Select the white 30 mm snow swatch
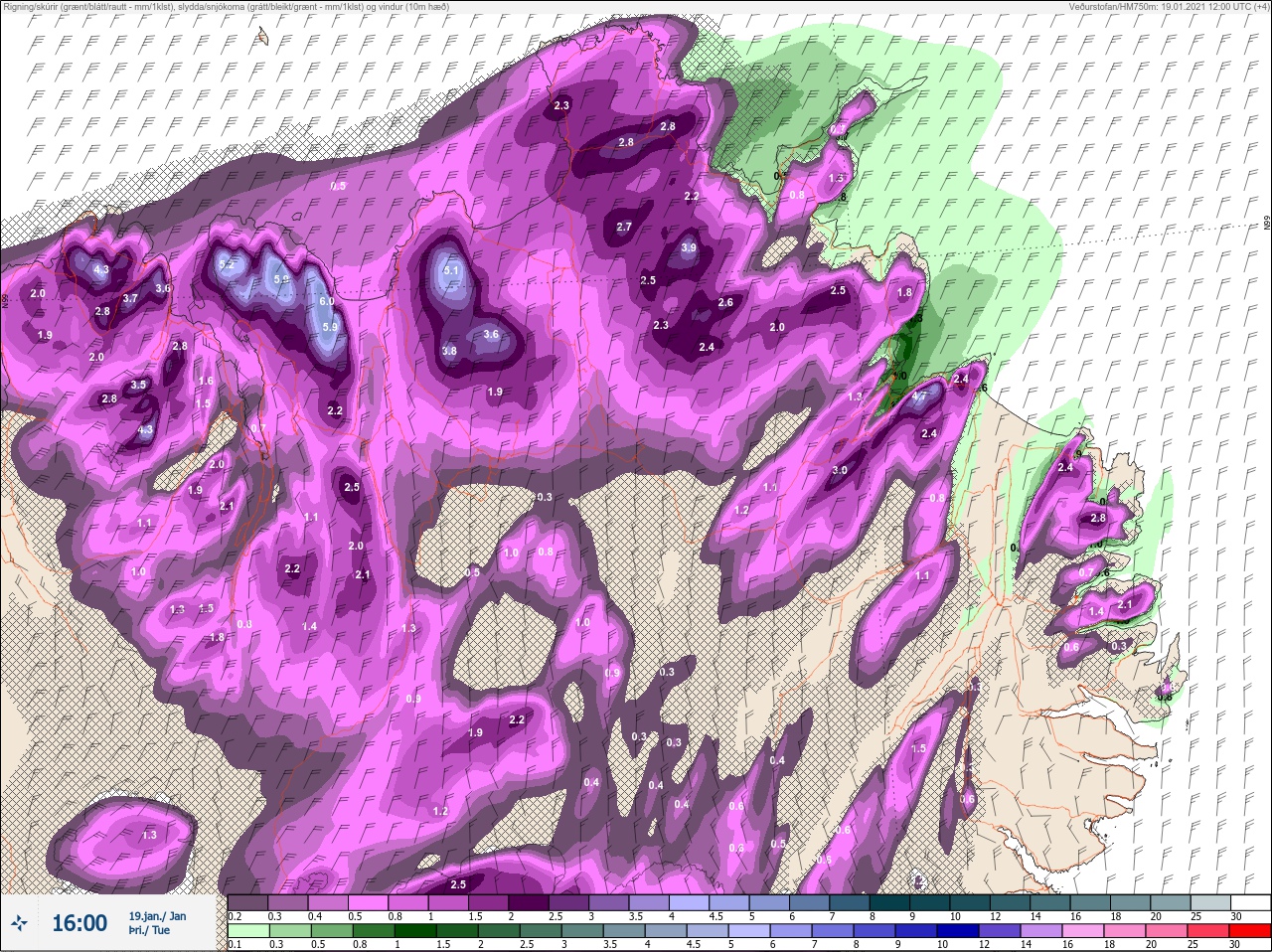1272x952 pixels. tap(1250, 902)
